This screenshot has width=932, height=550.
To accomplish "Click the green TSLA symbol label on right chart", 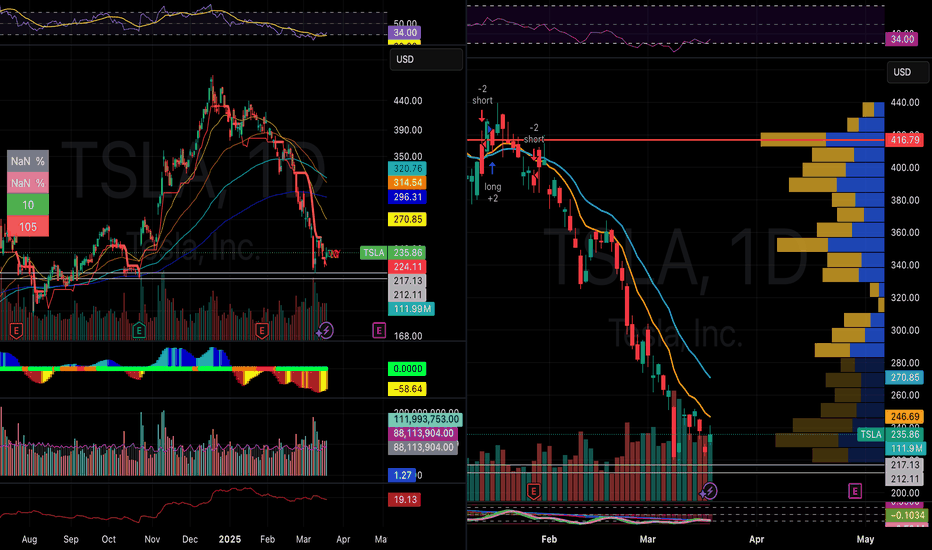I will click(871, 435).
